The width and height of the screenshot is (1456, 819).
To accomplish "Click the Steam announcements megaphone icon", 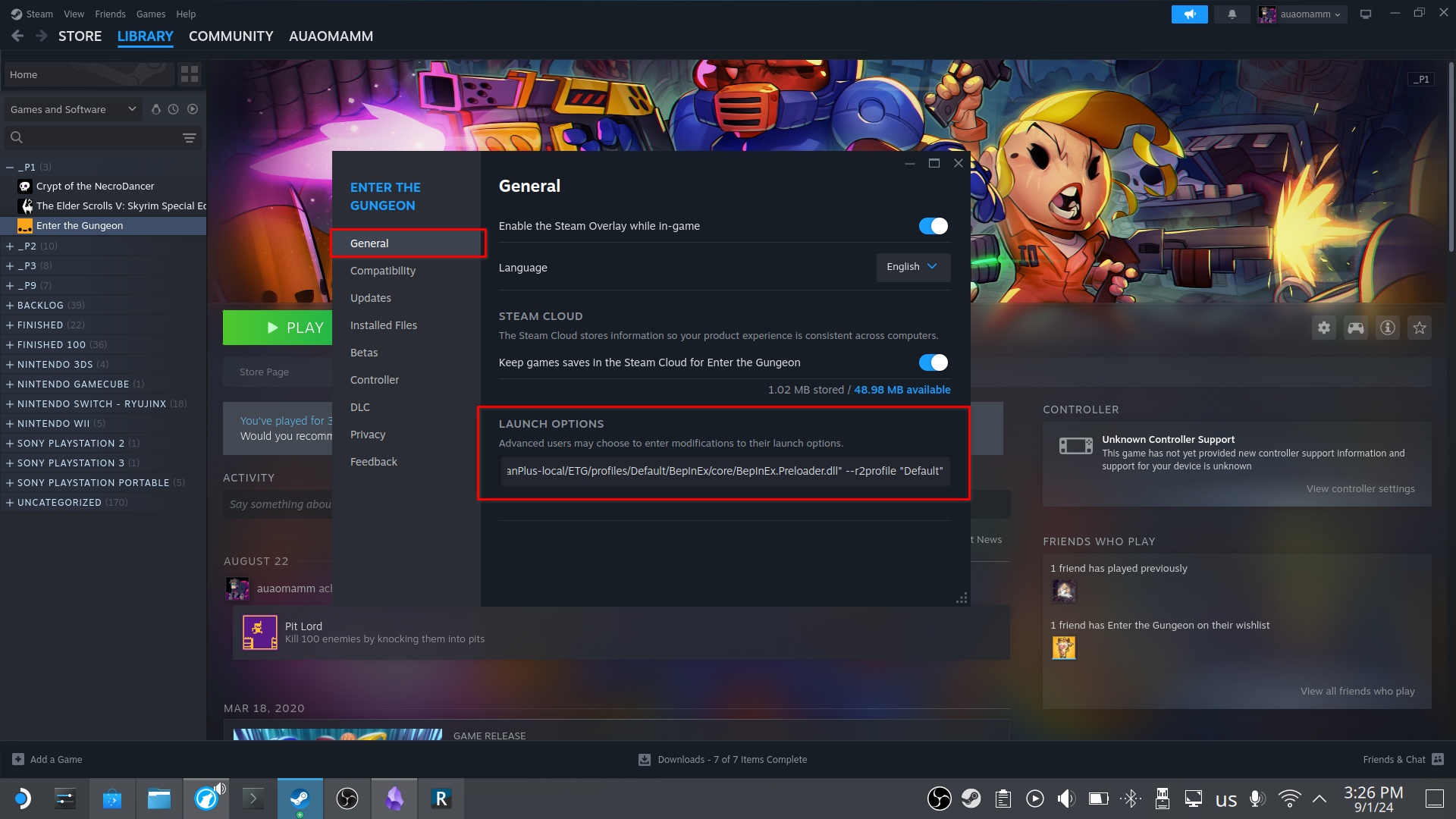I will point(1189,14).
